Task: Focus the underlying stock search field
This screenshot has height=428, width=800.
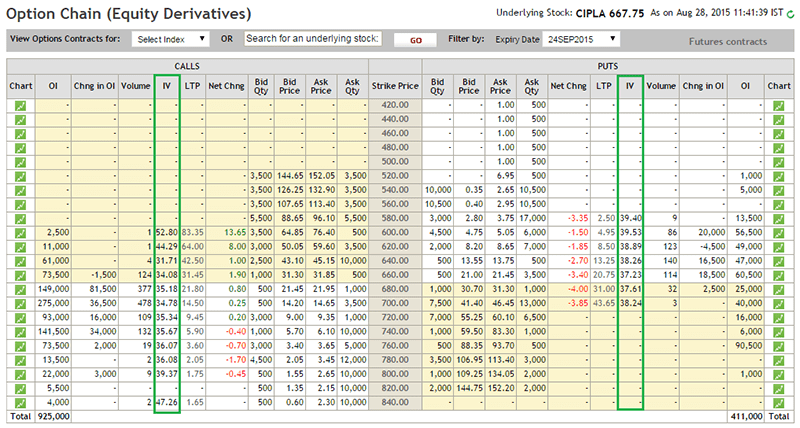Action: coord(313,39)
